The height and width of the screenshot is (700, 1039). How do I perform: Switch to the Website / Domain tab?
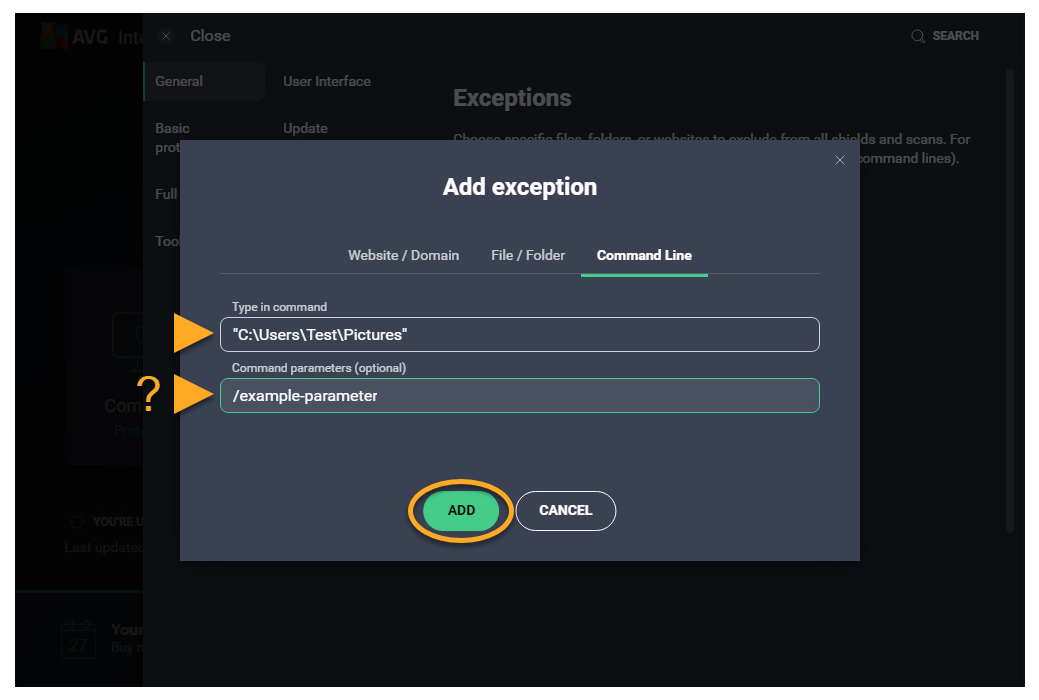[403, 255]
